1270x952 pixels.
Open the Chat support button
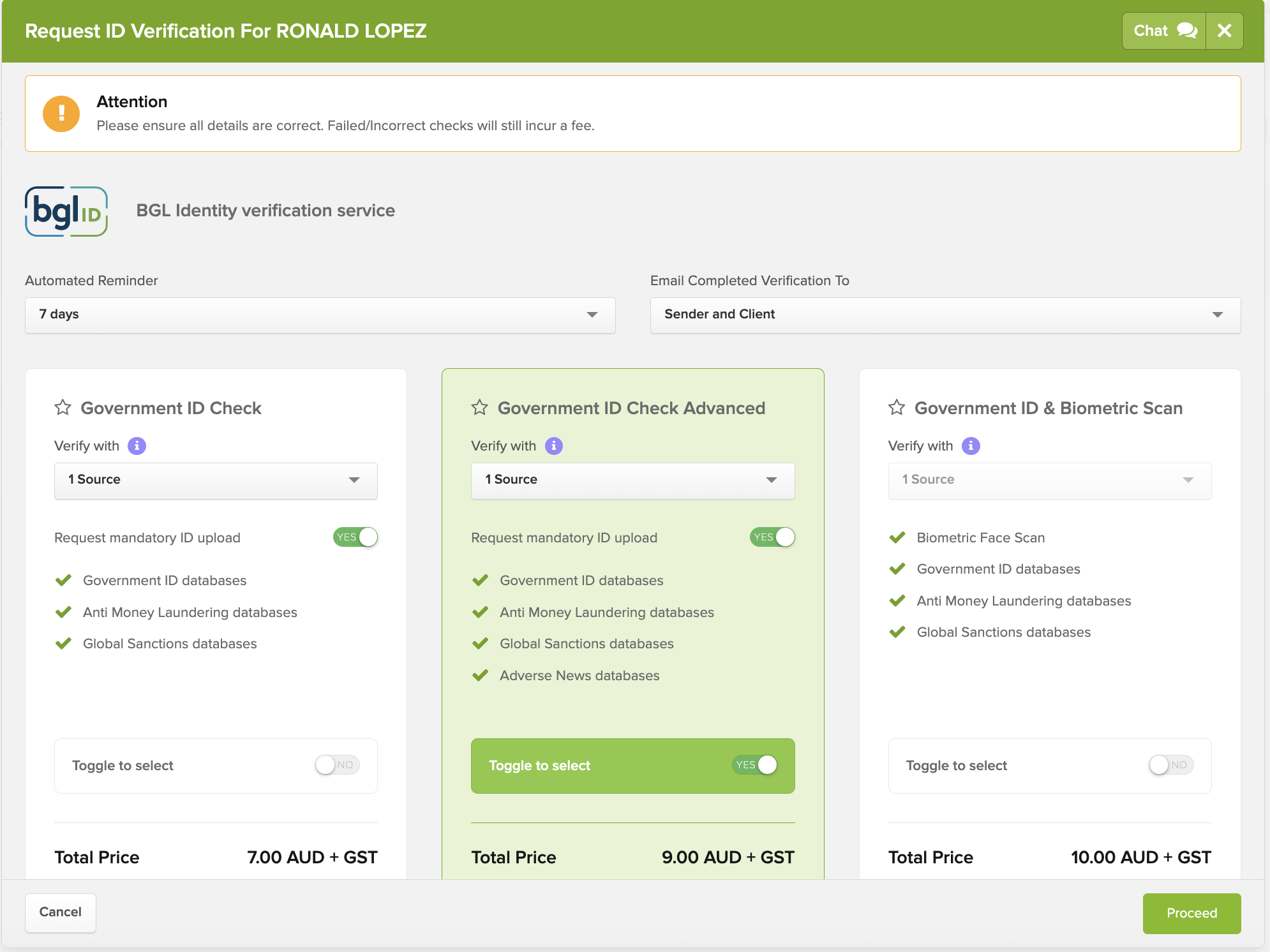click(1164, 31)
